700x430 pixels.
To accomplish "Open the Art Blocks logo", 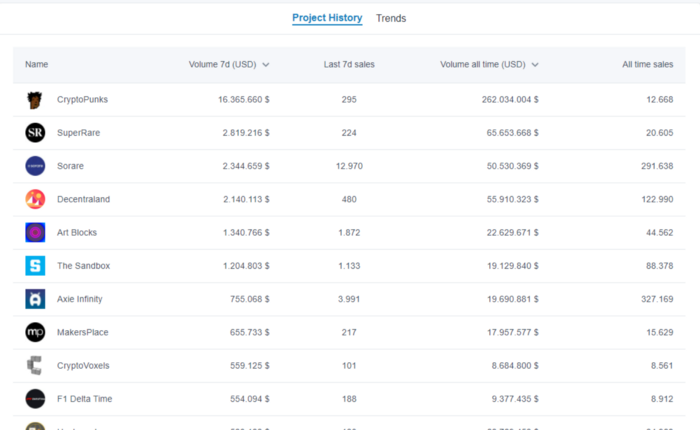I will [35, 233].
